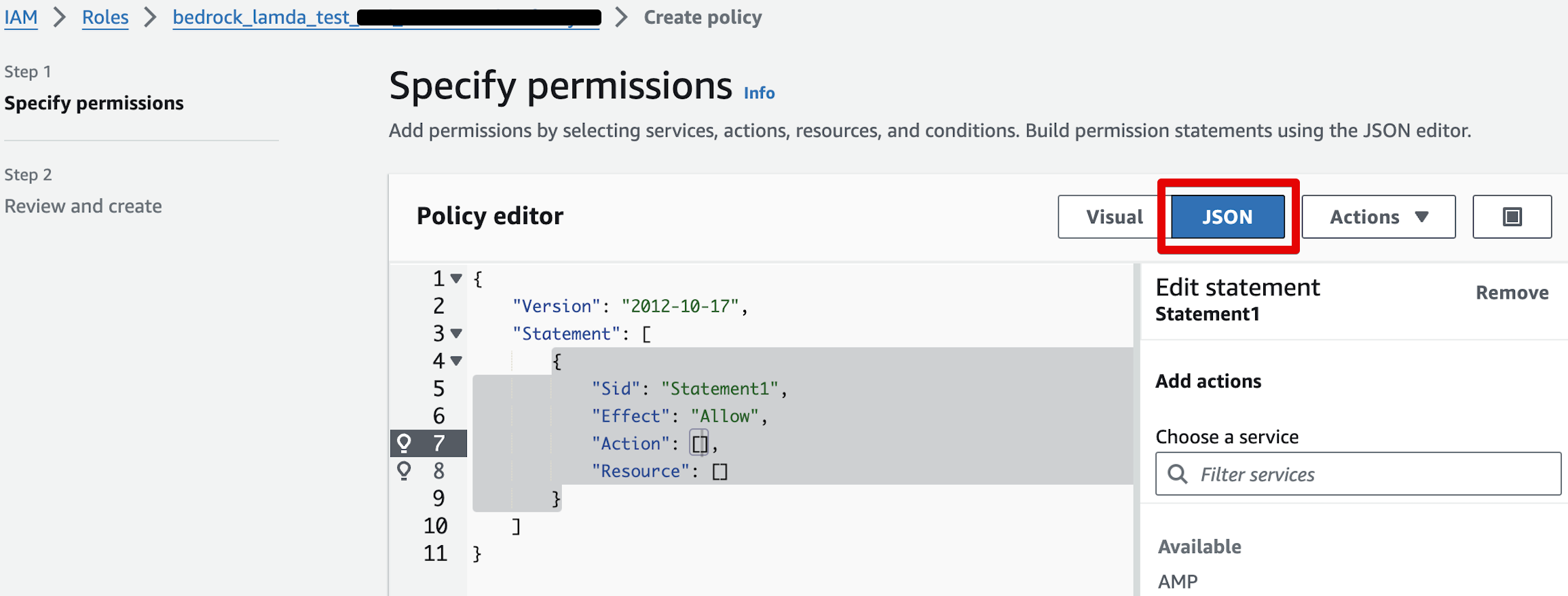Click line number 9 in the gutter
1568x596 pixels.
tap(439, 498)
